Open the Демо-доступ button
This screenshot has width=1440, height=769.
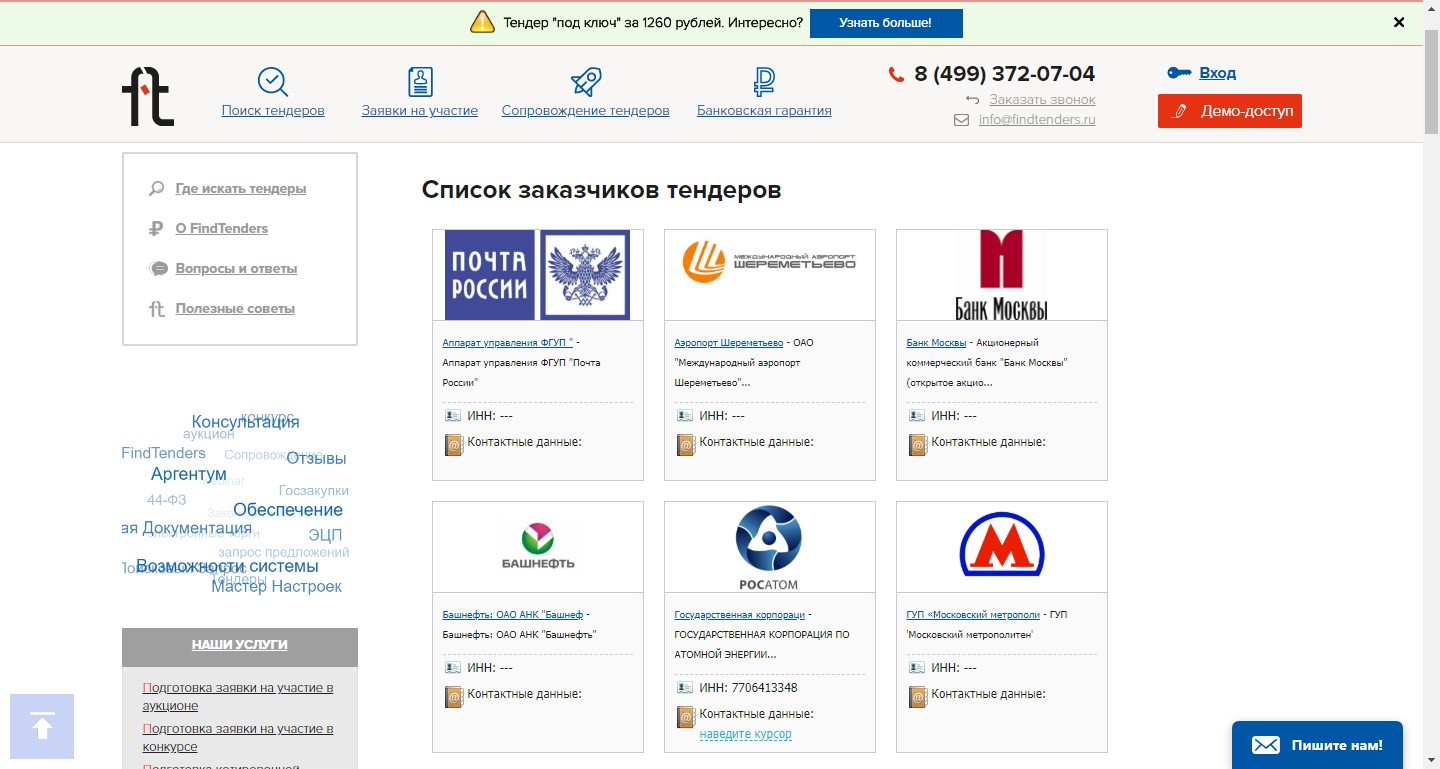(1230, 111)
